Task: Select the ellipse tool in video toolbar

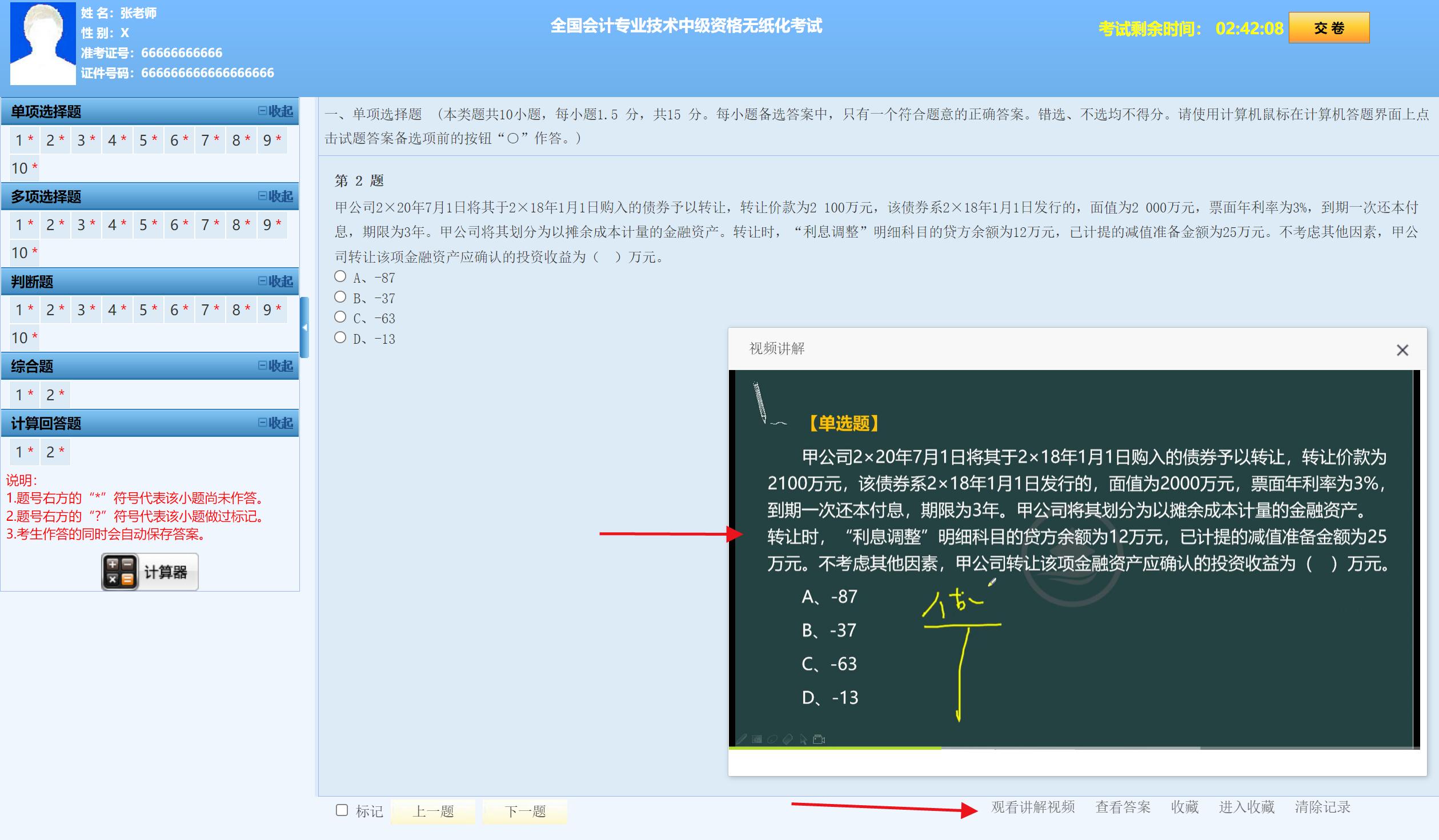Action: [772, 739]
